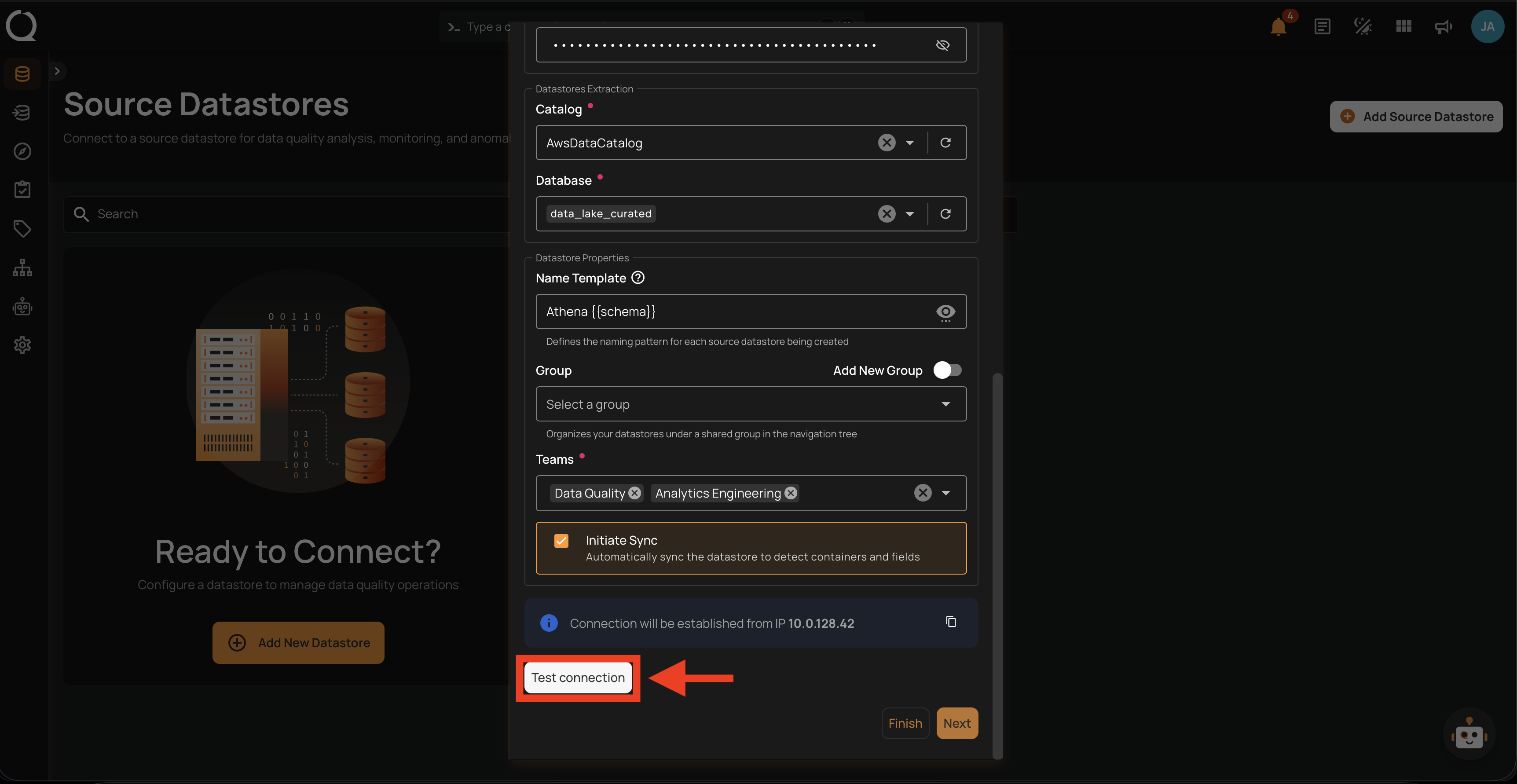Click the info icon in IP notice
The width and height of the screenshot is (1517, 784).
click(x=549, y=623)
